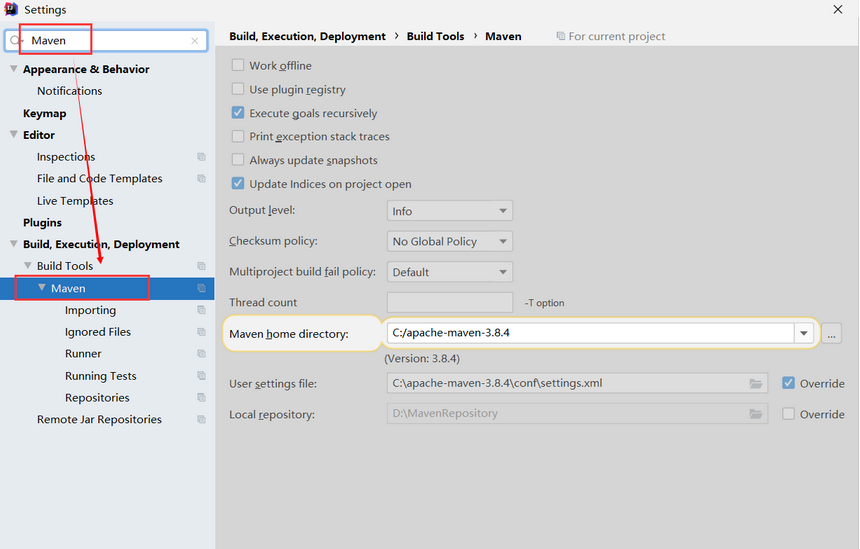
Task: Select Live Templates in the tree
Action: point(75,201)
